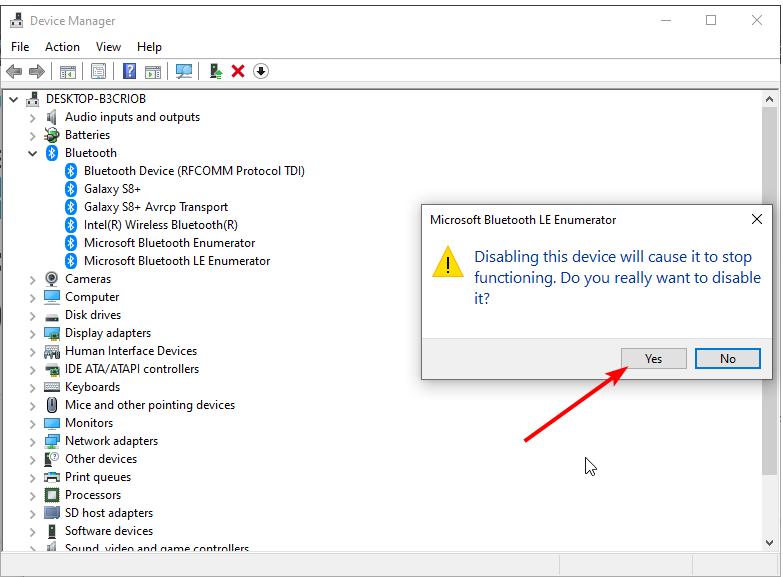This screenshot has height=577, width=783.
Task: Confirm disabling with the Yes button
Action: (x=654, y=359)
